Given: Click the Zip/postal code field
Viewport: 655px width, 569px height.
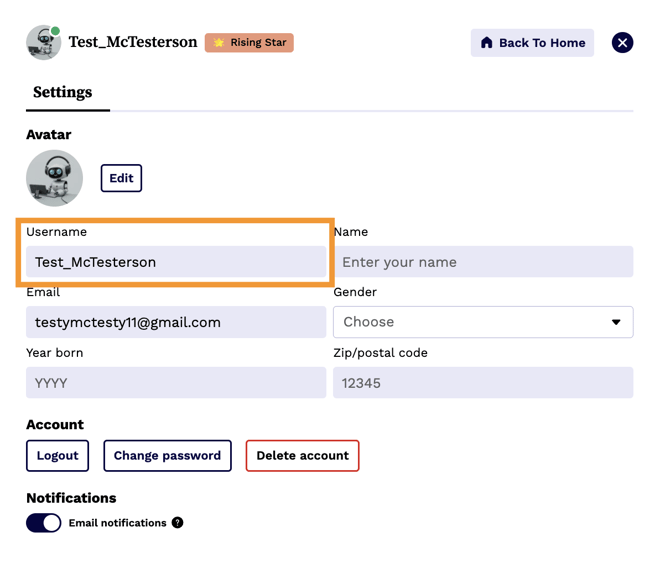Looking at the screenshot, I should pos(482,383).
